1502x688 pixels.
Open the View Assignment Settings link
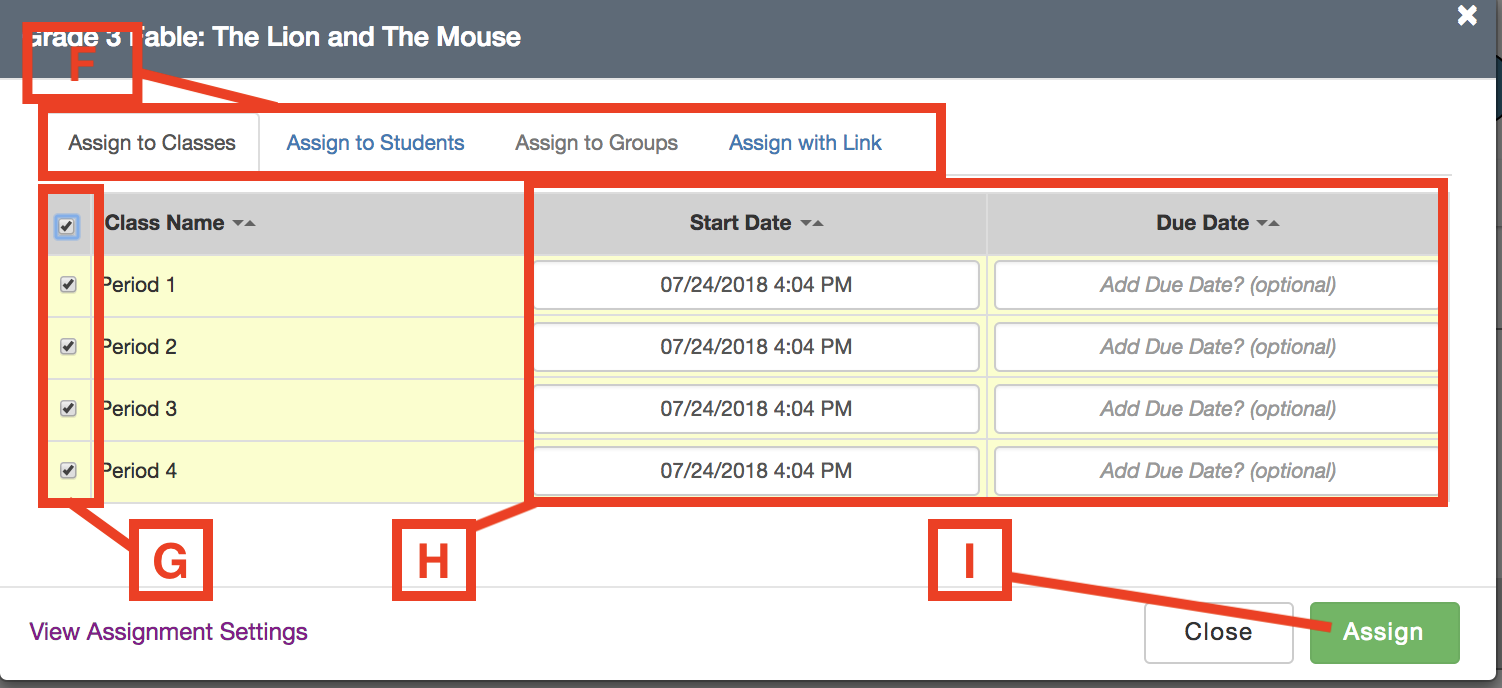click(x=168, y=632)
